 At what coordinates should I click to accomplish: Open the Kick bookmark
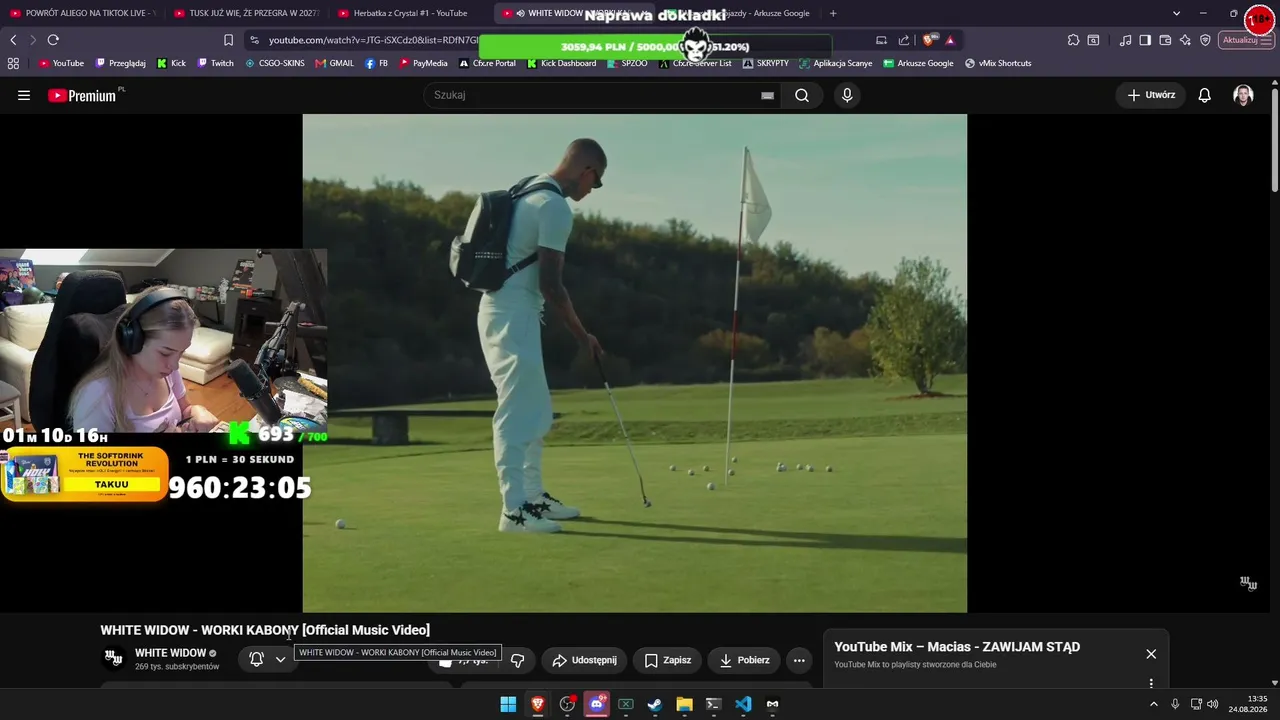171,63
